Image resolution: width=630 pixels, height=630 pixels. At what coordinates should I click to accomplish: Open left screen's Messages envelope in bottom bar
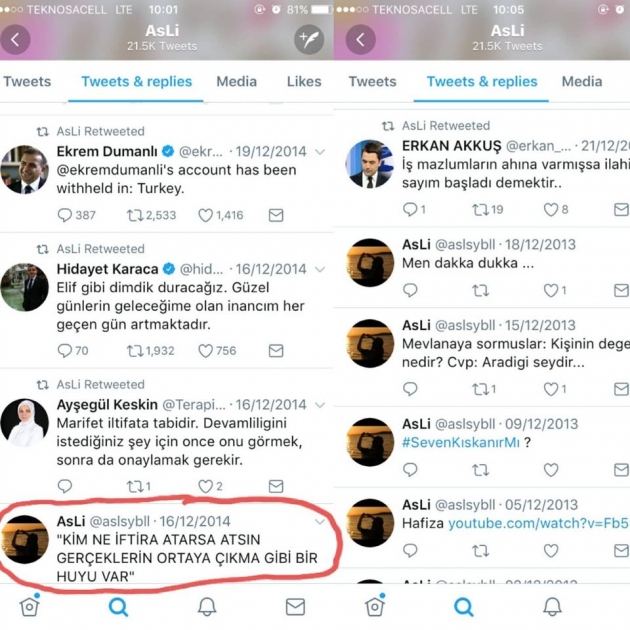coord(295,607)
